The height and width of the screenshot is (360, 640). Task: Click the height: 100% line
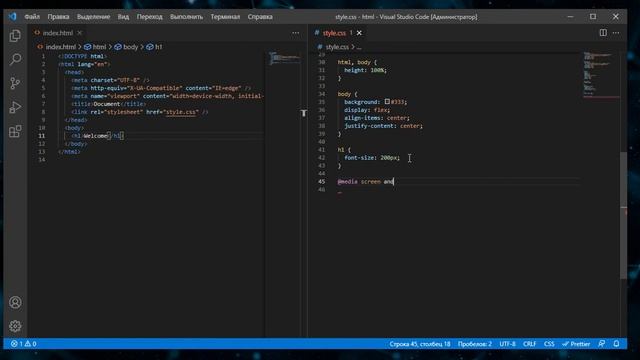point(365,70)
